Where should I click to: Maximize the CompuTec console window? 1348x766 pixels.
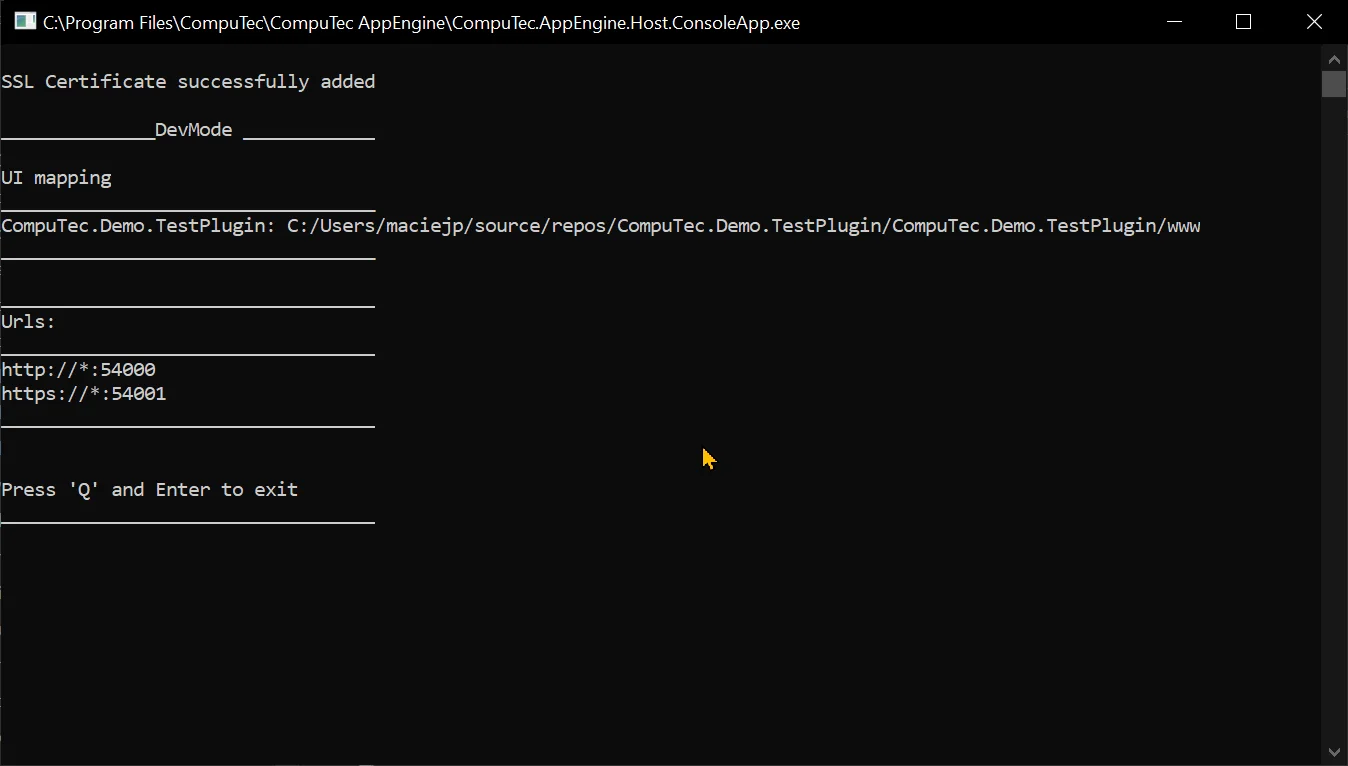(x=1243, y=21)
